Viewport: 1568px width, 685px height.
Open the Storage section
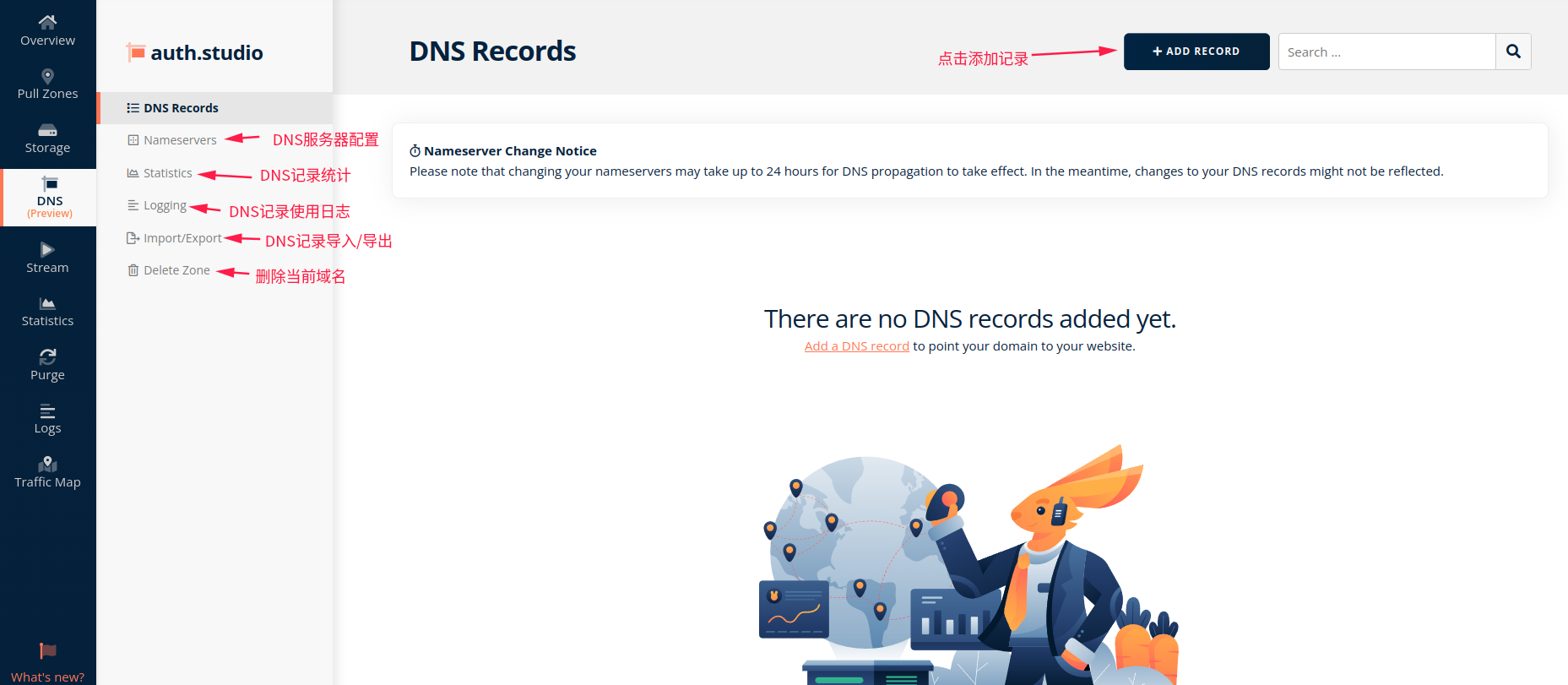47,139
